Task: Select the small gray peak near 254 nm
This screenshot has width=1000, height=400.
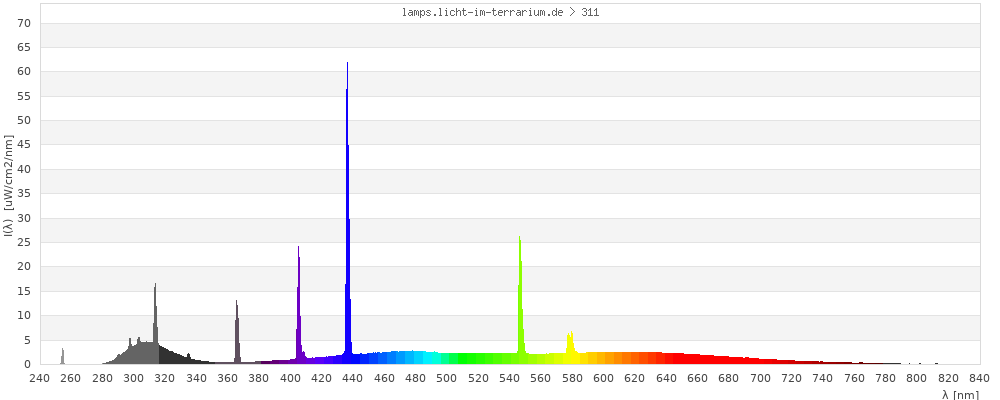Action: point(62,356)
